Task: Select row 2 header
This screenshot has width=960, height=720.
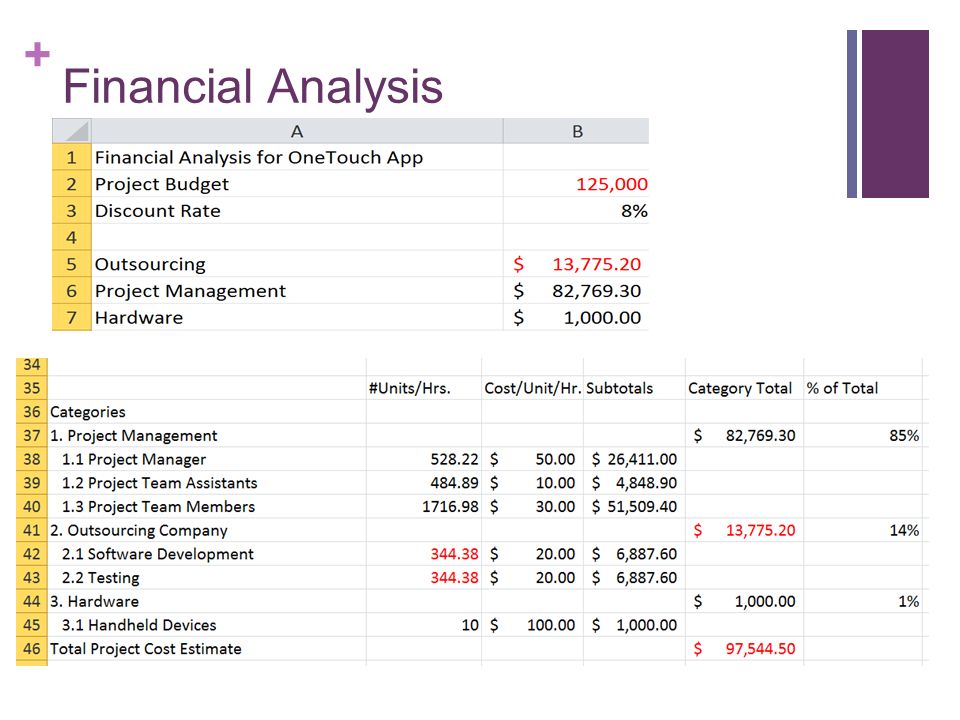Action: pos(72,184)
